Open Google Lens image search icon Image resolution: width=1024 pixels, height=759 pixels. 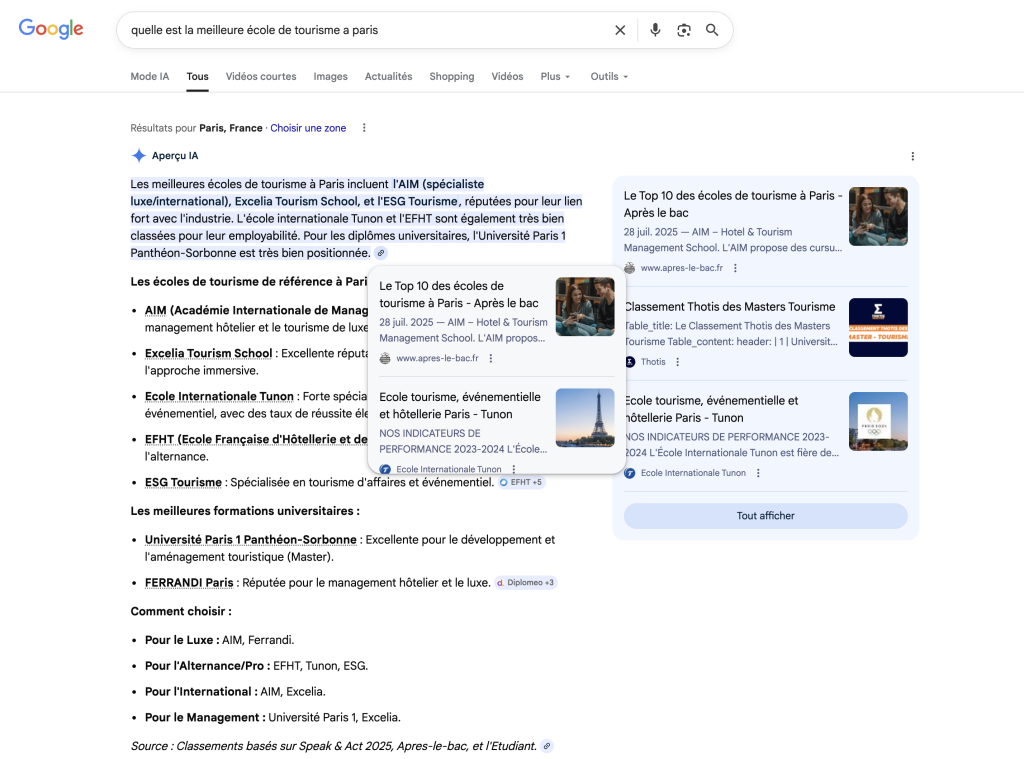tap(684, 30)
